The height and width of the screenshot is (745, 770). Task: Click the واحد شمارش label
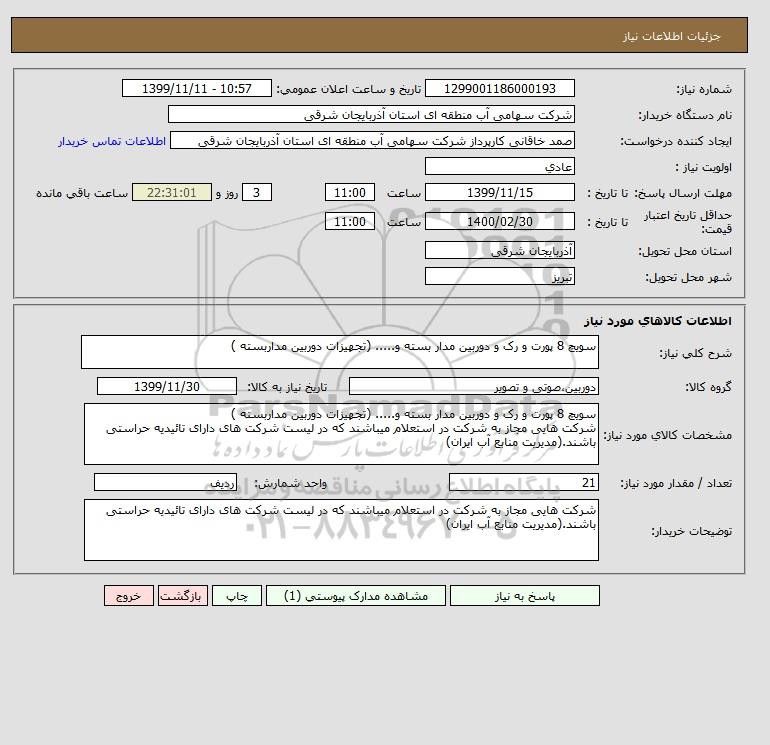[x=290, y=483]
